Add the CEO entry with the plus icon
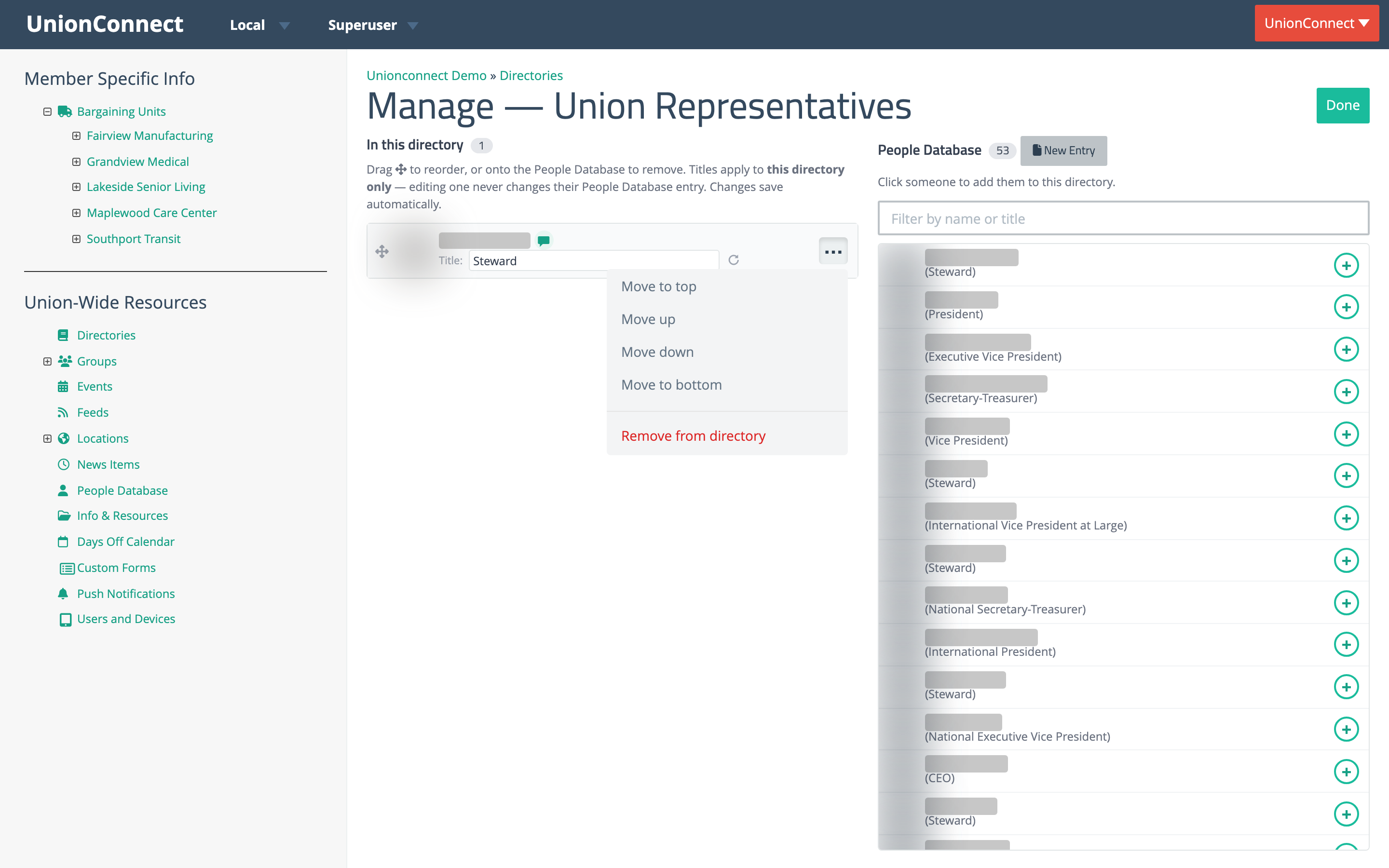 [1346, 772]
